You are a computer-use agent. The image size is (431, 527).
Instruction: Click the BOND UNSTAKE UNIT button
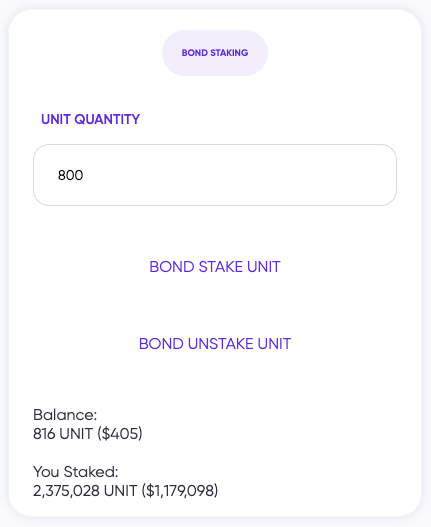click(x=215, y=344)
